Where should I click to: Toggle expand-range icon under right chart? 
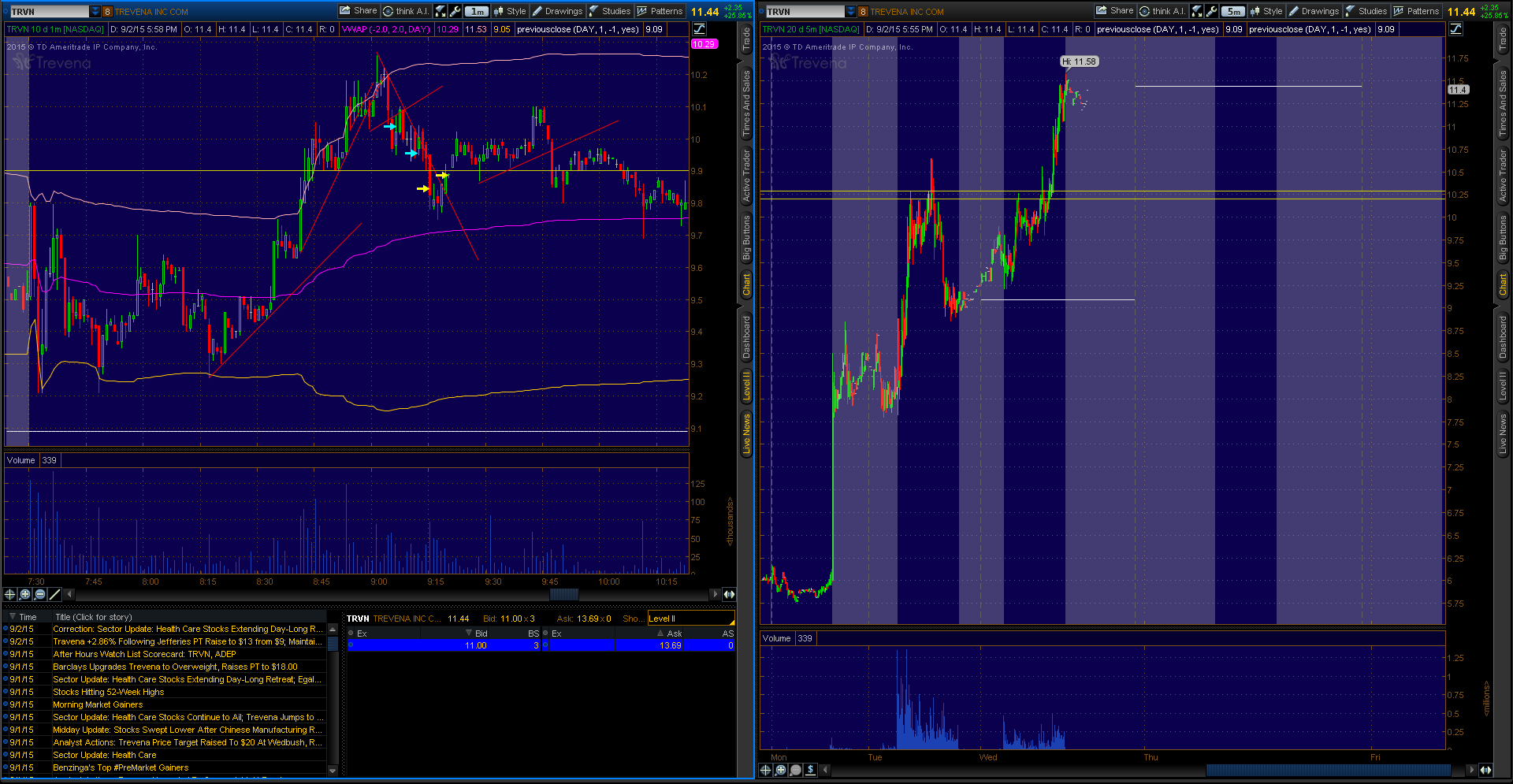click(x=1485, y=770)
